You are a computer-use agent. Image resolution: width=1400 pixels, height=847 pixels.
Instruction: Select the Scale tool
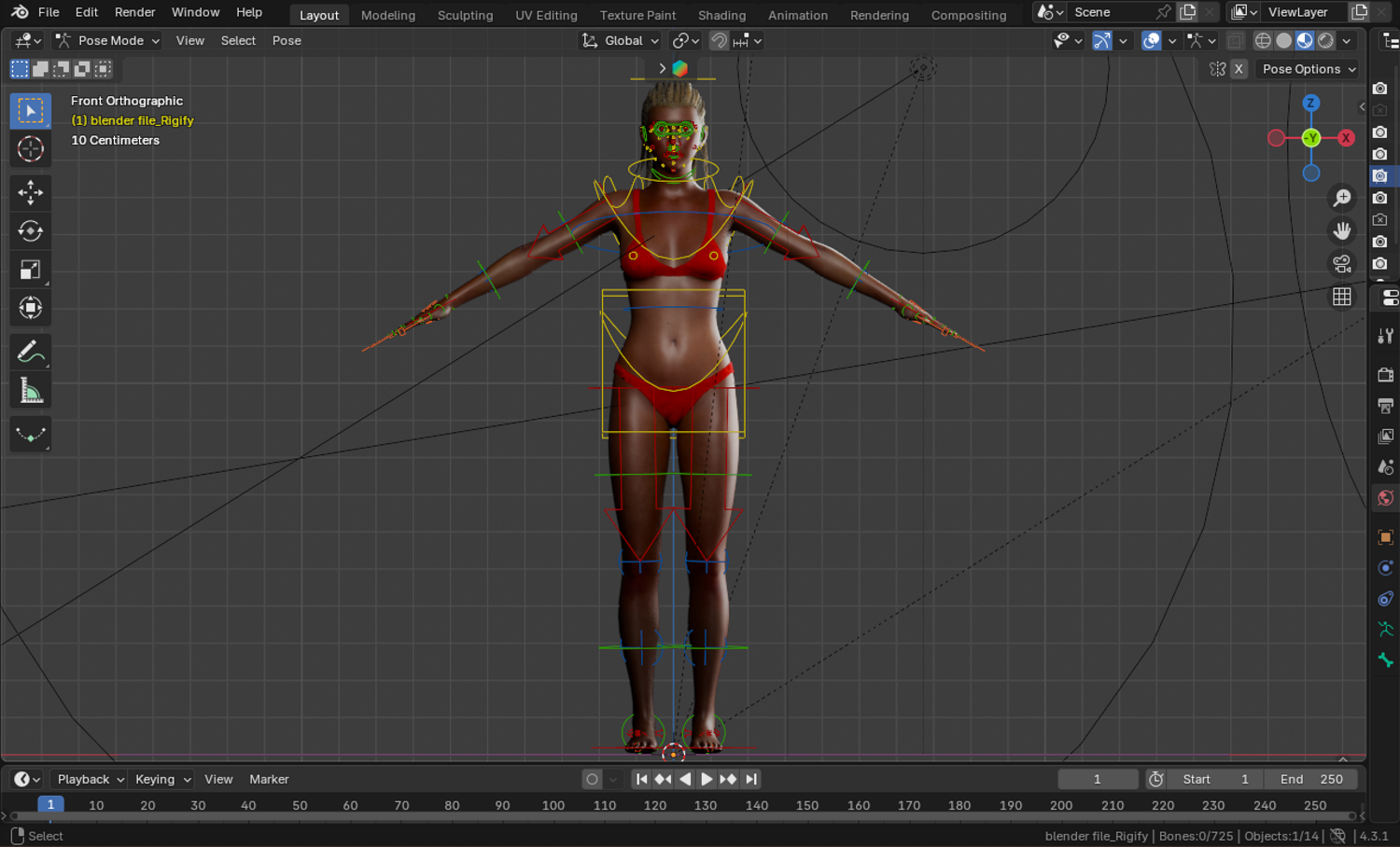pyautogui.click(x=30, y=270)
